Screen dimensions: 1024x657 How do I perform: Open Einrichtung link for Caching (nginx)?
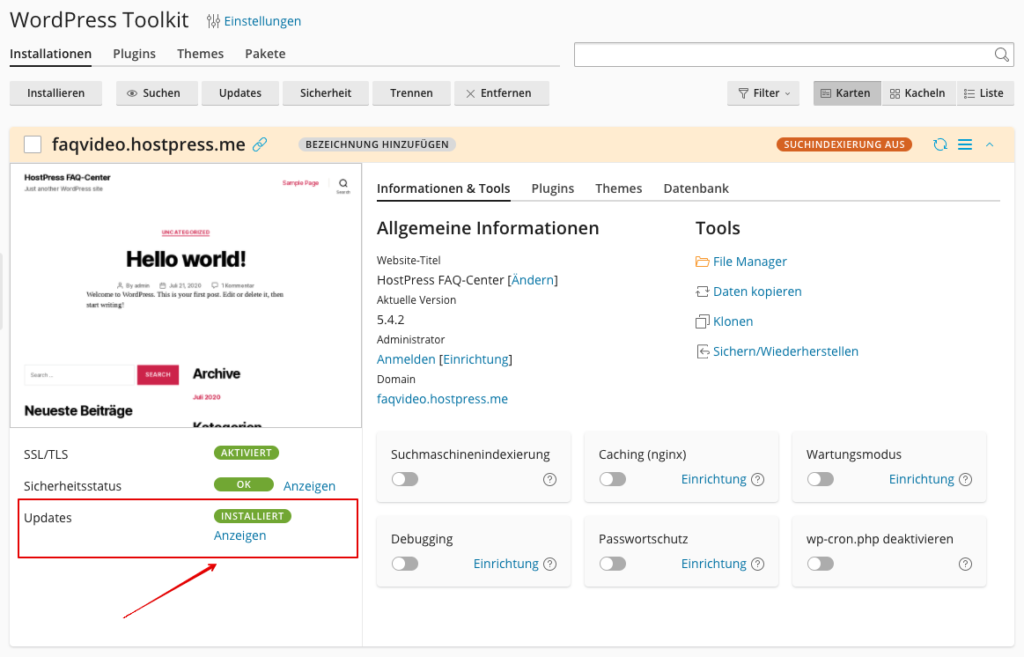click(713, 479)
